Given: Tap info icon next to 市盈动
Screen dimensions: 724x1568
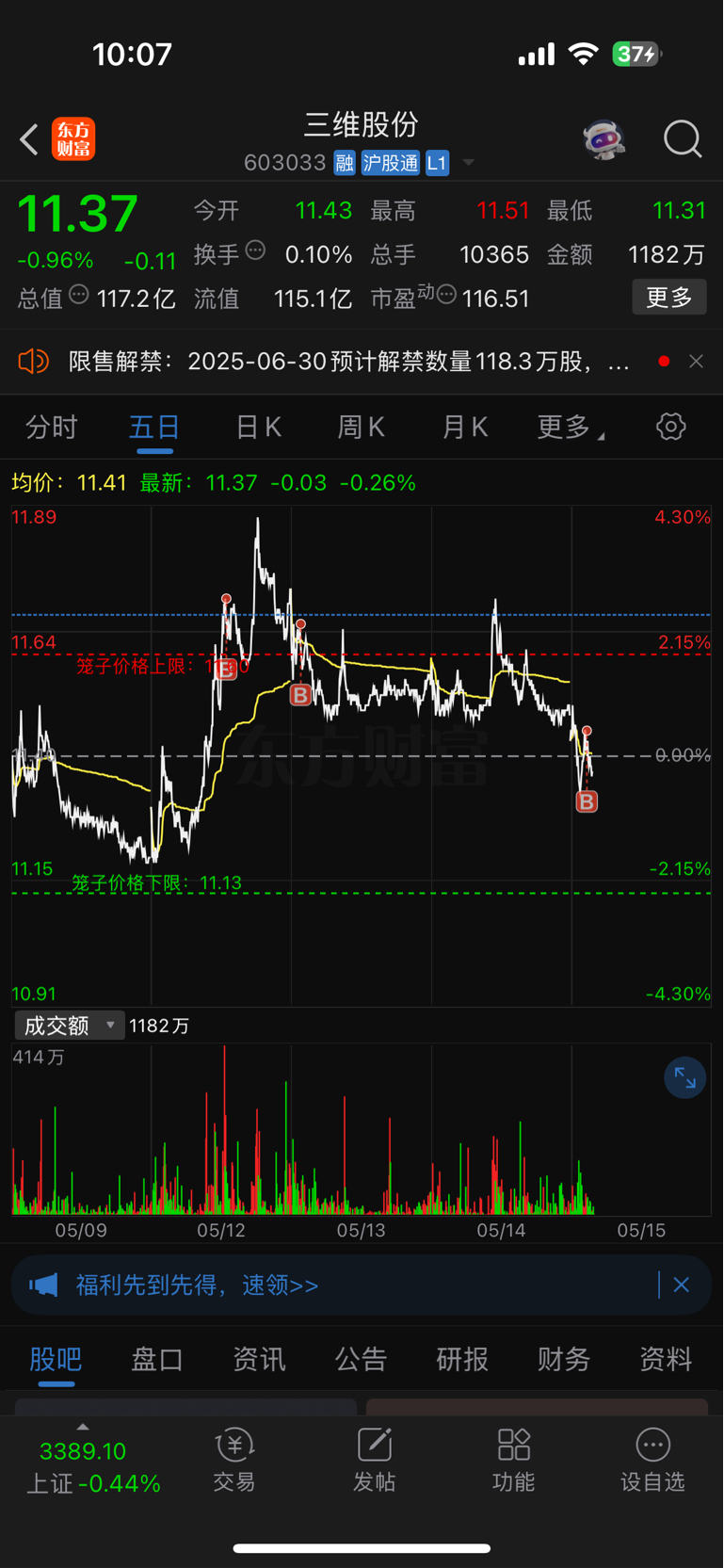Looking at the screenshot, I should point(446,295).
